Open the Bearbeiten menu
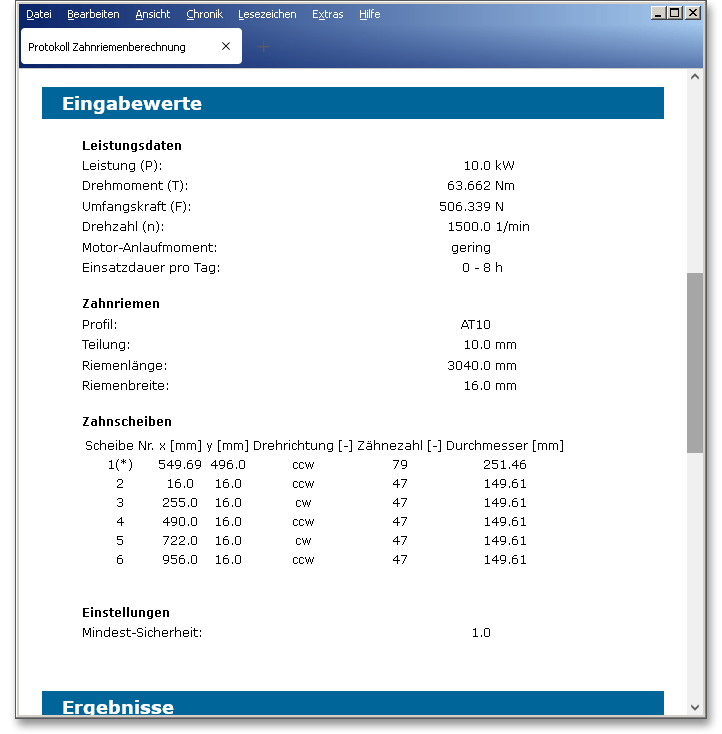The image size is (722, 734). click(93, 14)
